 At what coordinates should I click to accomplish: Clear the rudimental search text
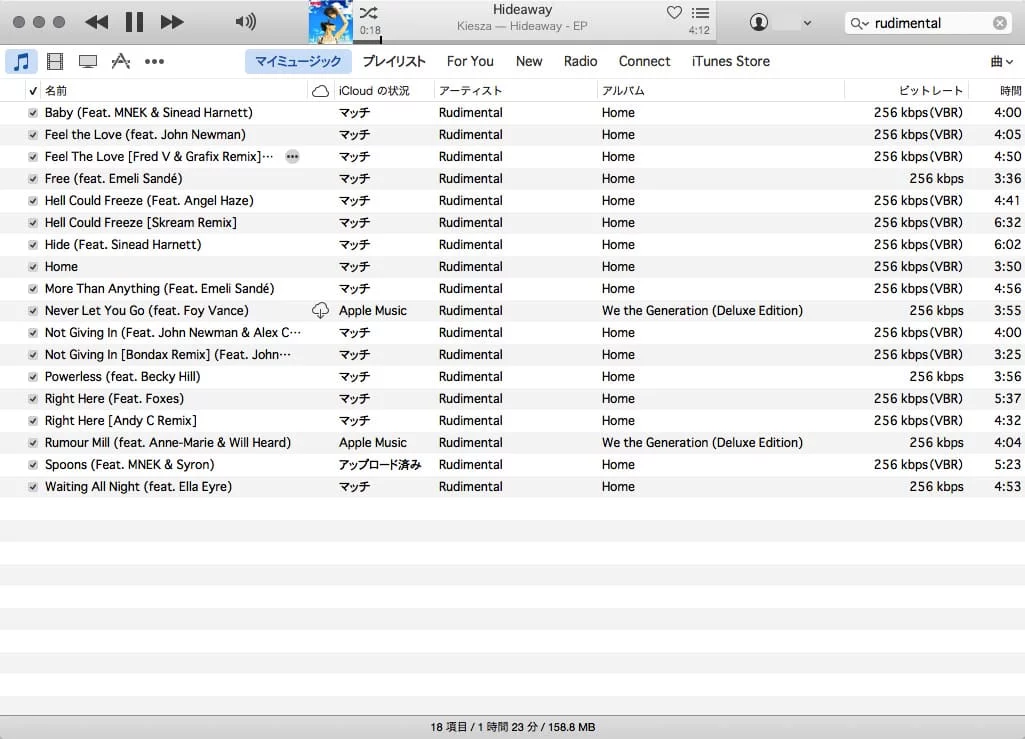click(1000, 23)
